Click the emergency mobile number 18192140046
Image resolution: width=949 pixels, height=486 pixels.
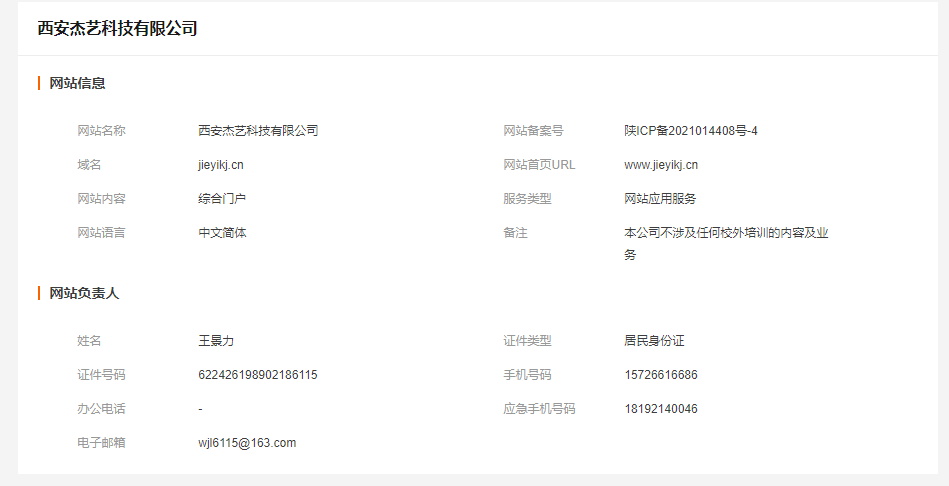point(660,409)
